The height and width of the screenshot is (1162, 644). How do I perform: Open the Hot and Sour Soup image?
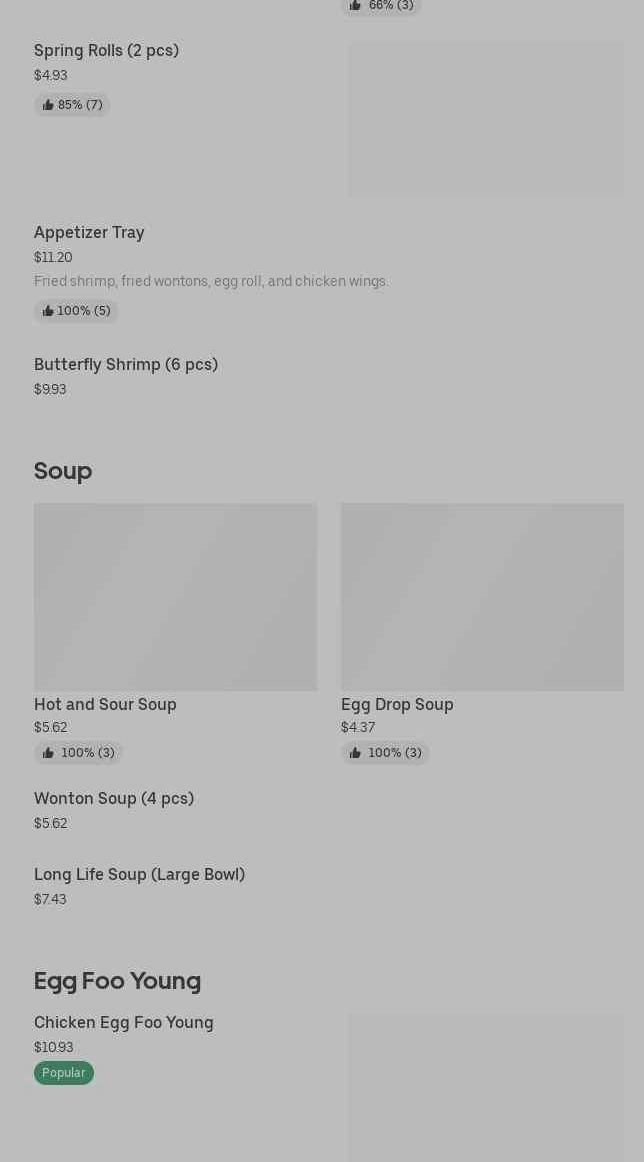pyautogui.click(x=175, y=596)
